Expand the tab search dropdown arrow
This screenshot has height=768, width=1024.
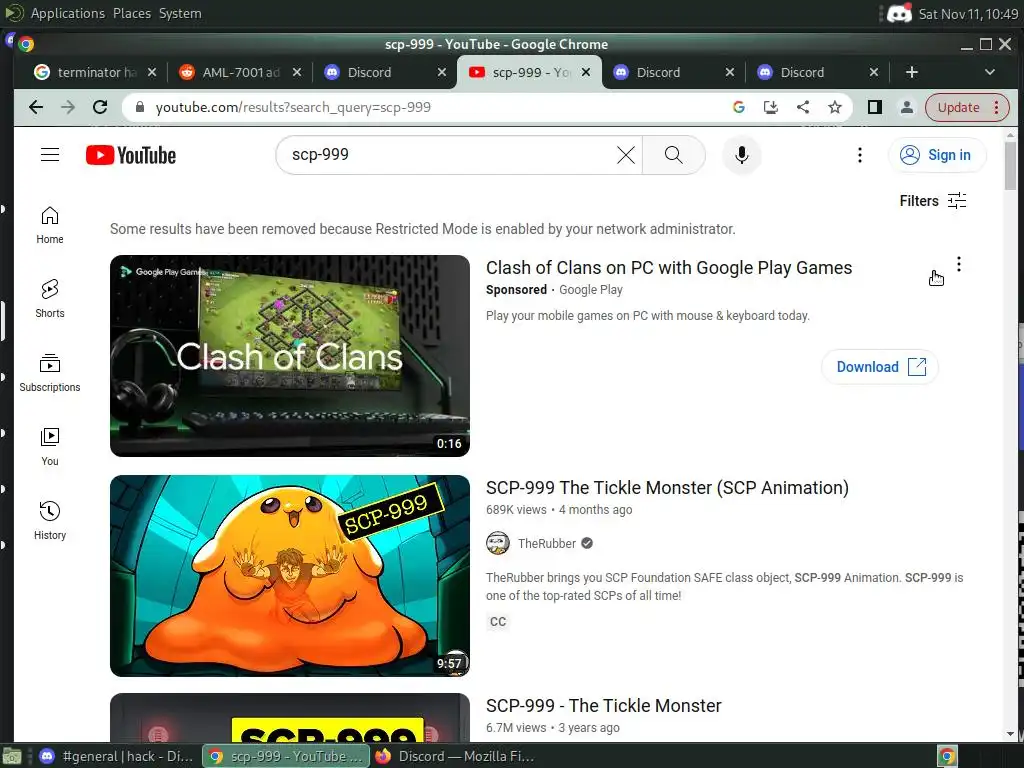pyautogui.click(x=989, y=72)
